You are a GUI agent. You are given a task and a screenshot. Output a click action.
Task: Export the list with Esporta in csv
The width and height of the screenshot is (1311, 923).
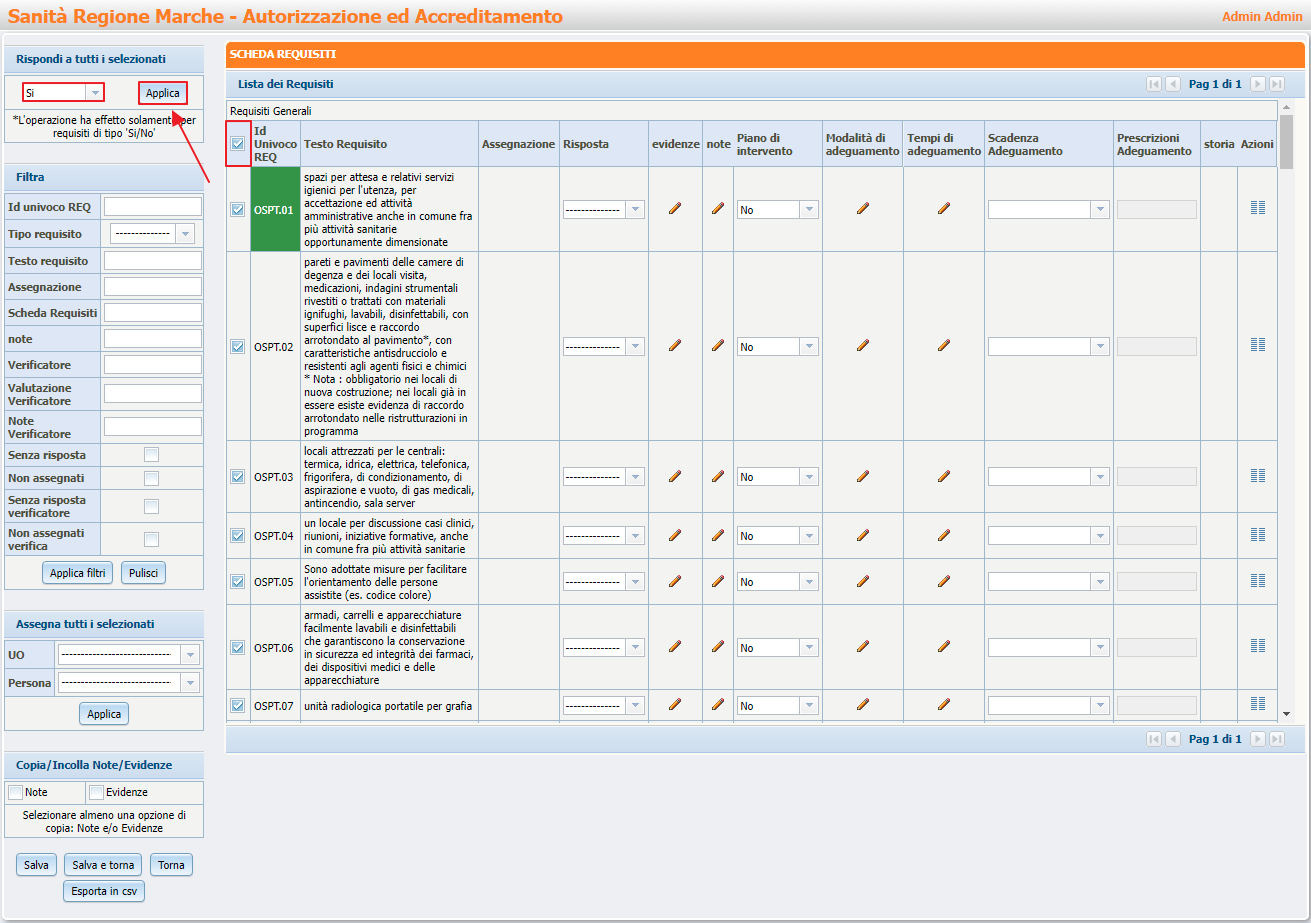(104, 891)
